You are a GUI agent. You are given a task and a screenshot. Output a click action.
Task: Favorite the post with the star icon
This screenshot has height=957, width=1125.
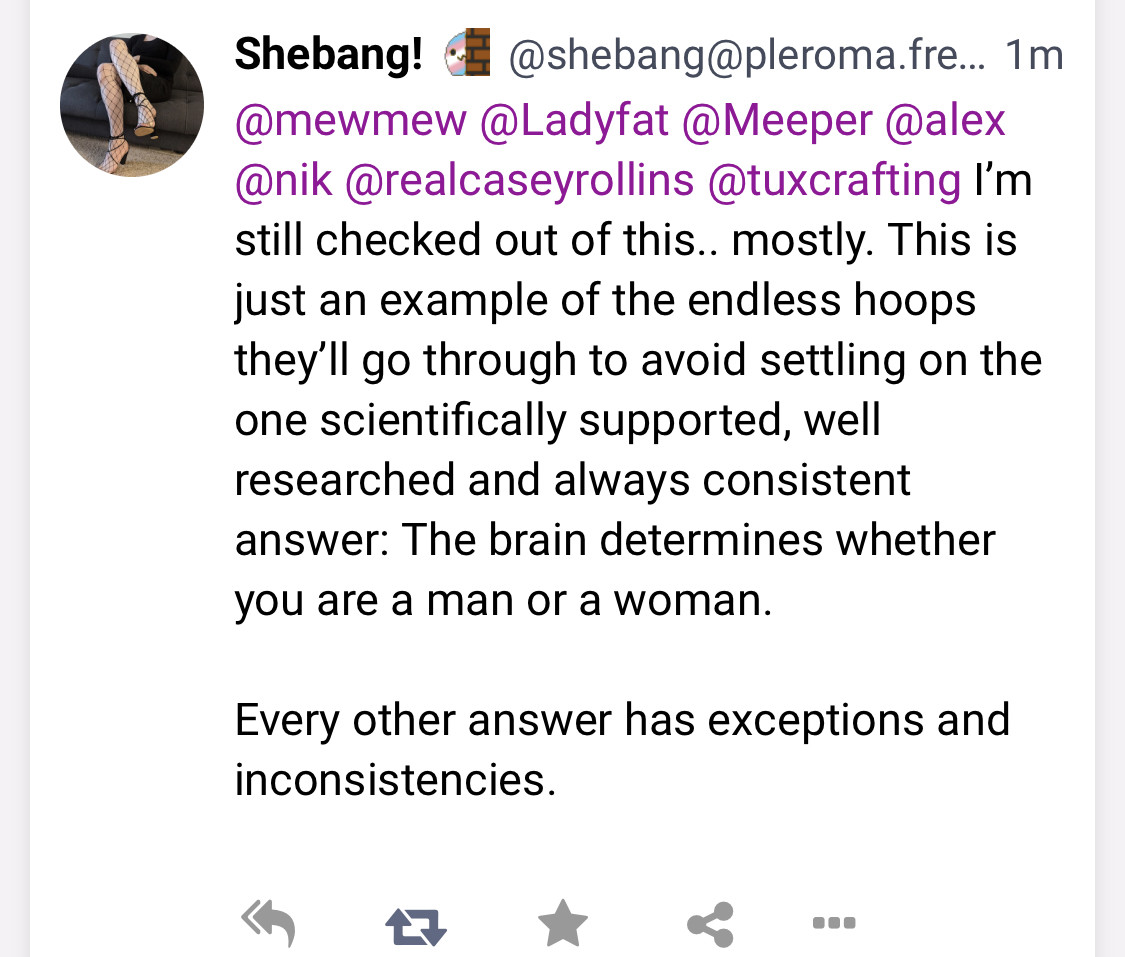pyautogui.click(x=563, y=922)
